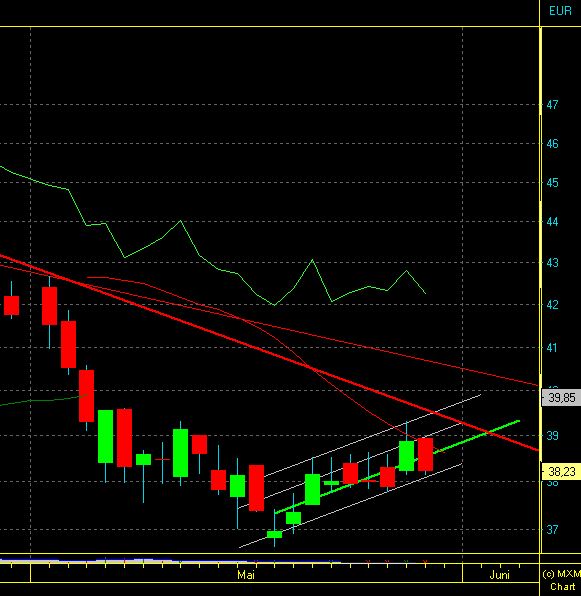Image resolution: width=581 pixels, height=596 pixels.
Task: Select the yellow 38,23 price marker
Action: click(561, 472)
